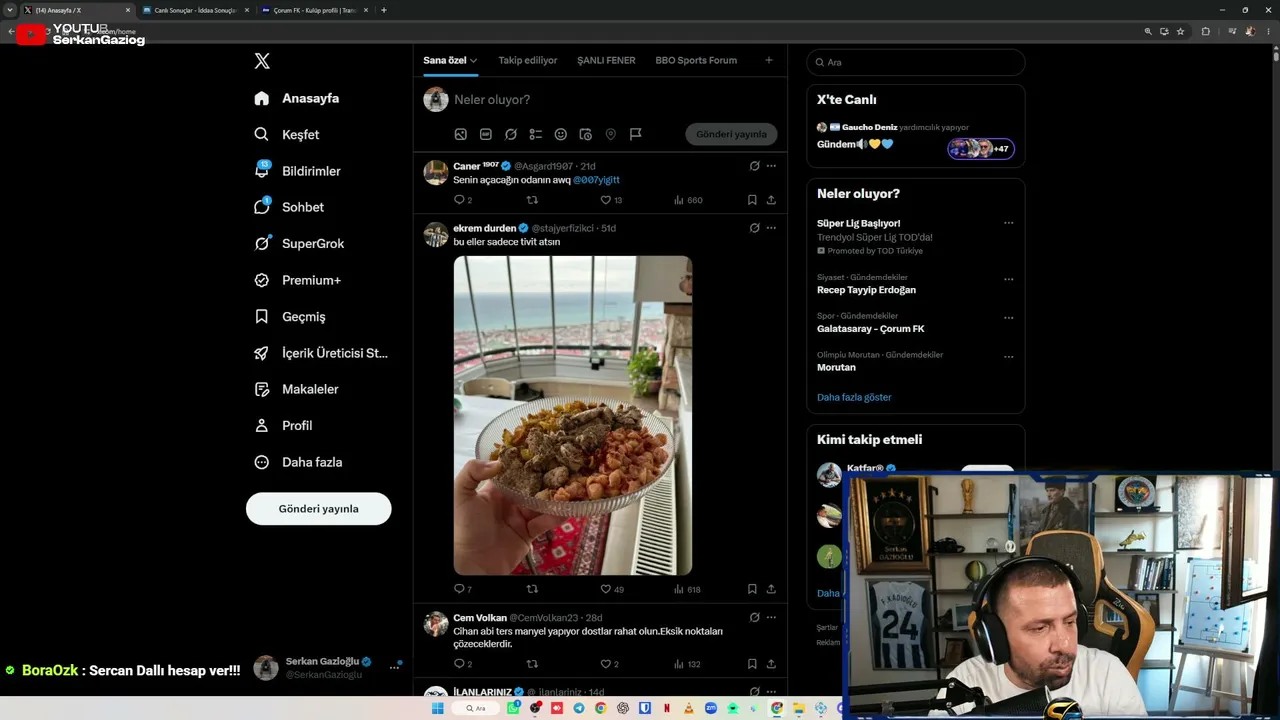
Task: Add a location tag to the post
Action: click(611, 134)
